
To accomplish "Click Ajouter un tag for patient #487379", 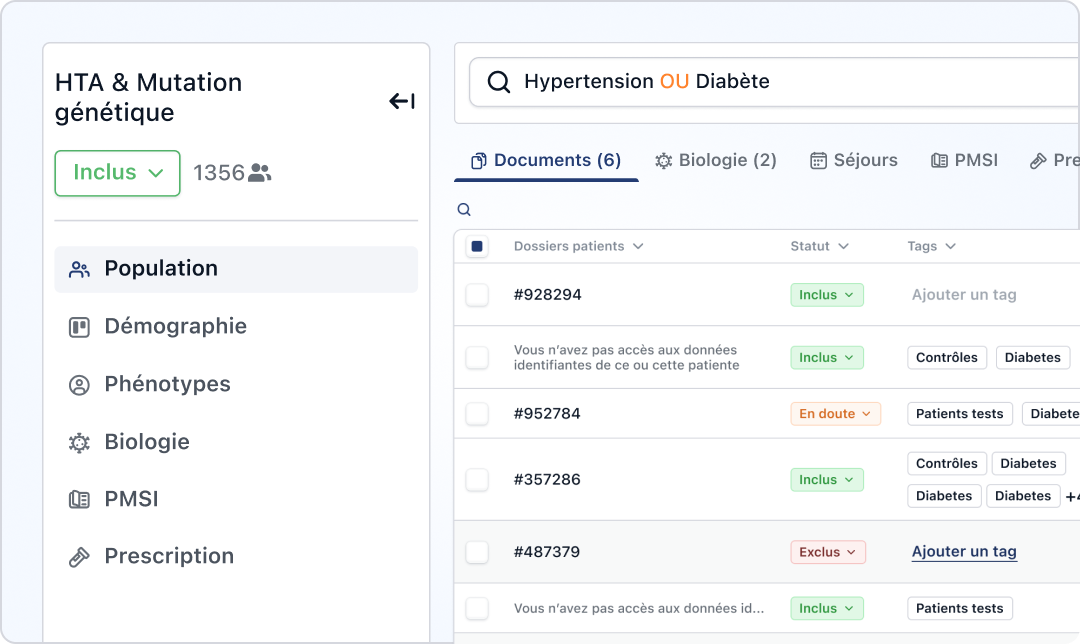I will 963,551.
